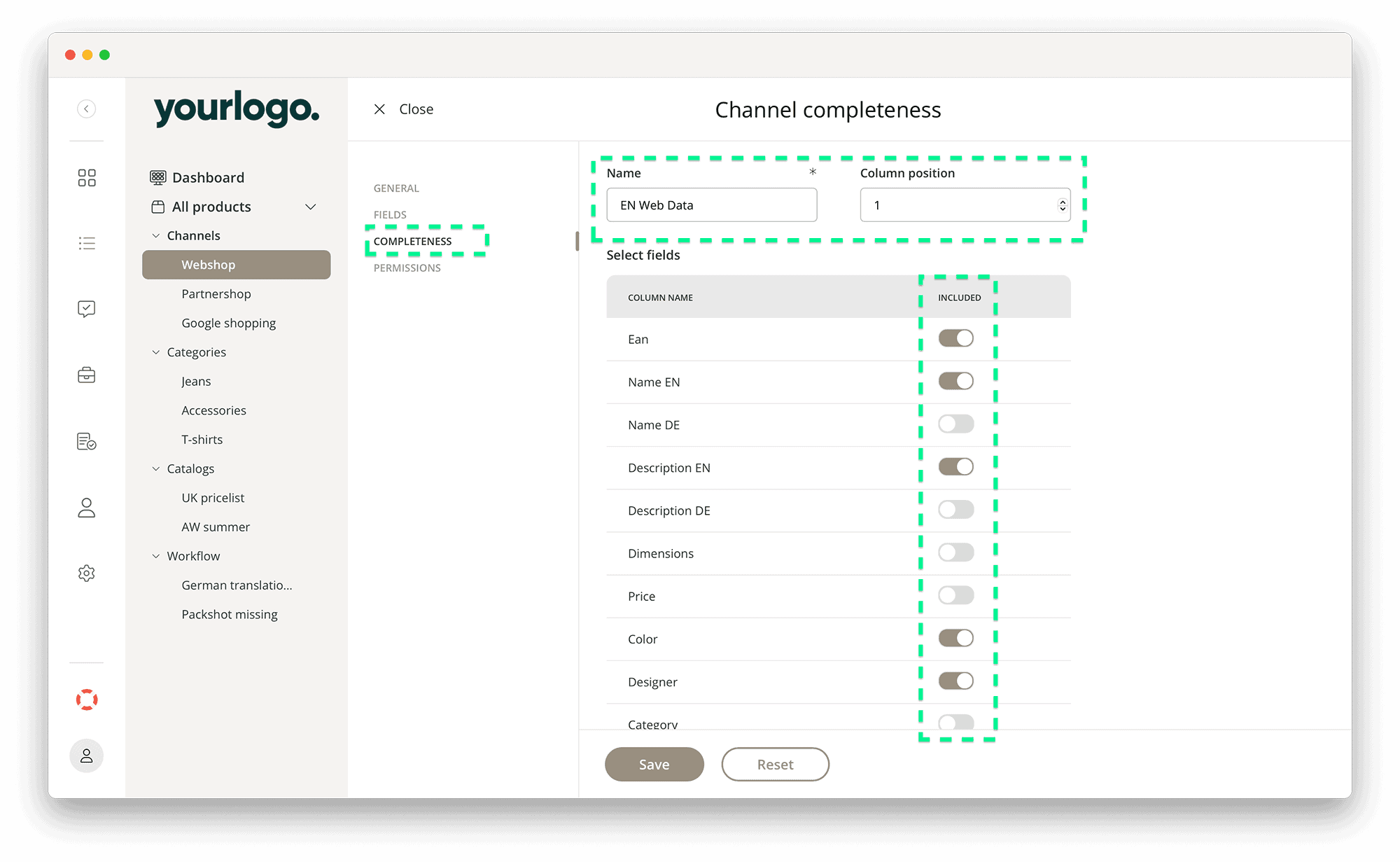Open the dashboard grid icon in sidebar

tap(86, 177)
